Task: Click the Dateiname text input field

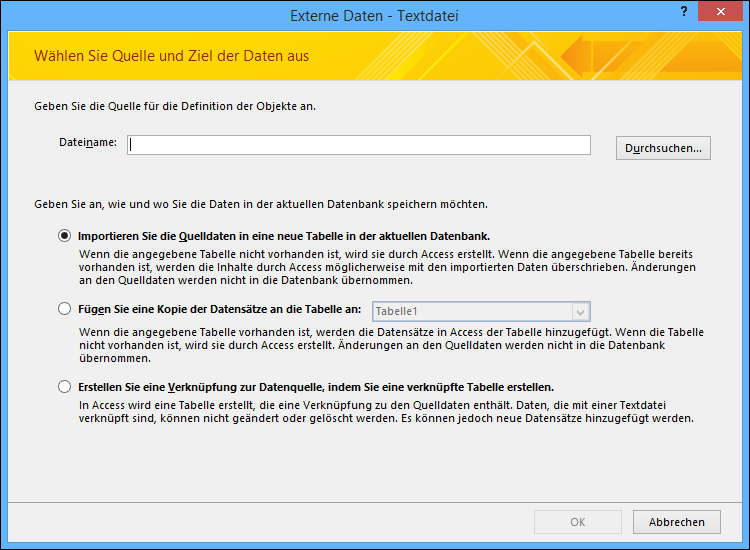Action: [x=359, y=145]
